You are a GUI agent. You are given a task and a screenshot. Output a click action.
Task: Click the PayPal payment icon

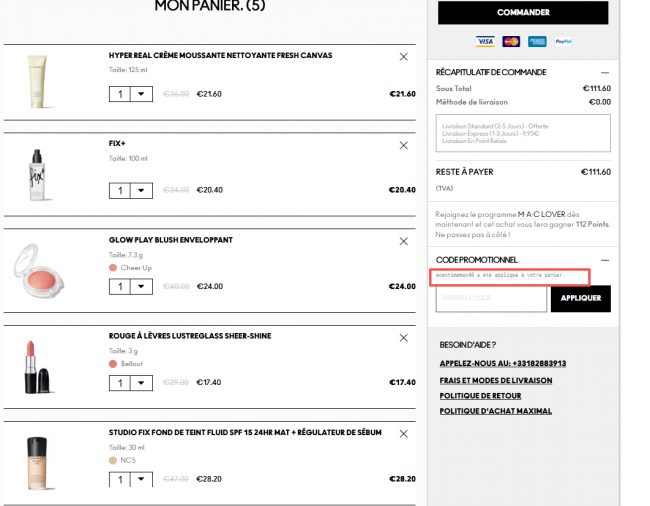pyautogui.click(x=563, y=41)
